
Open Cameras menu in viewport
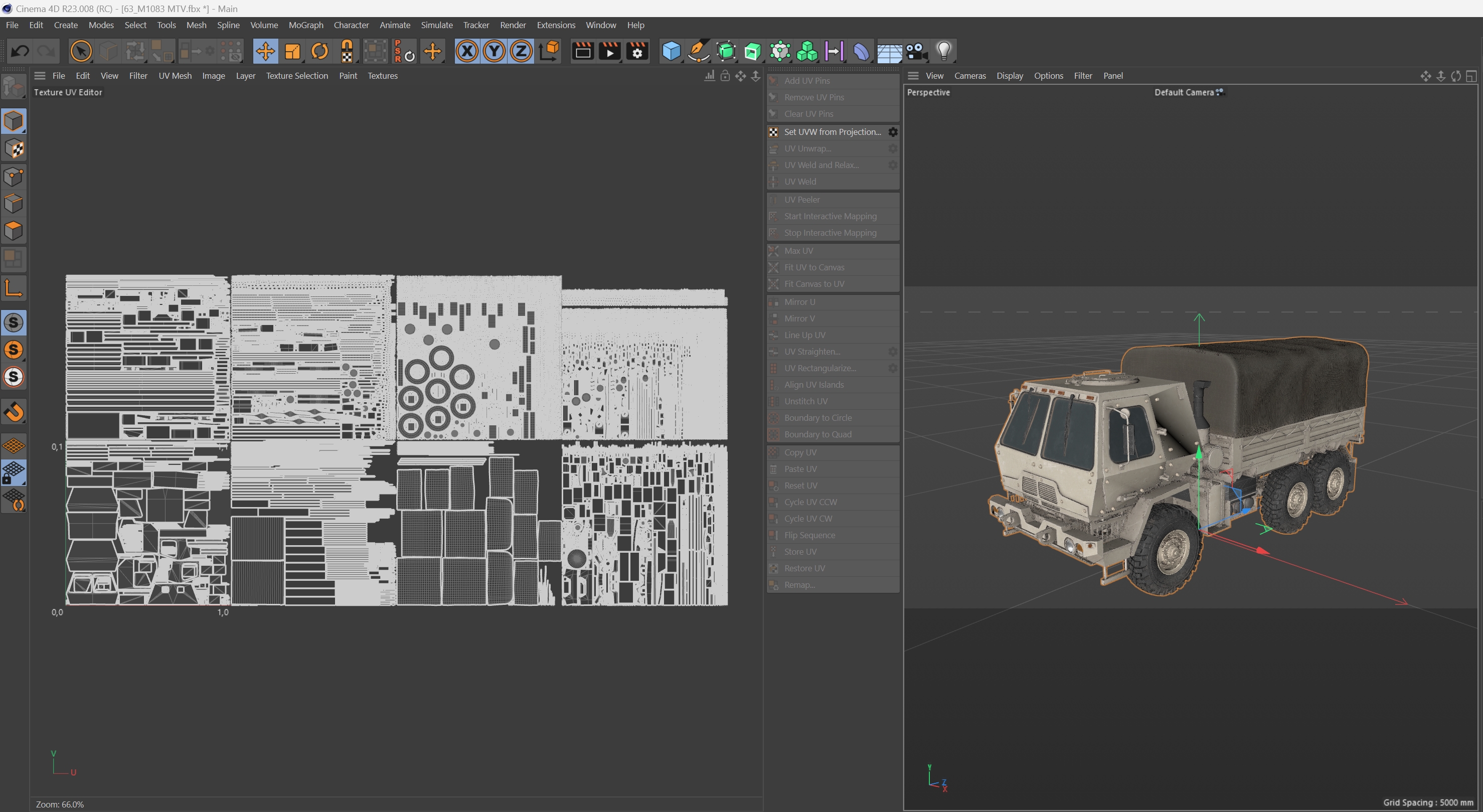[969, 75]
